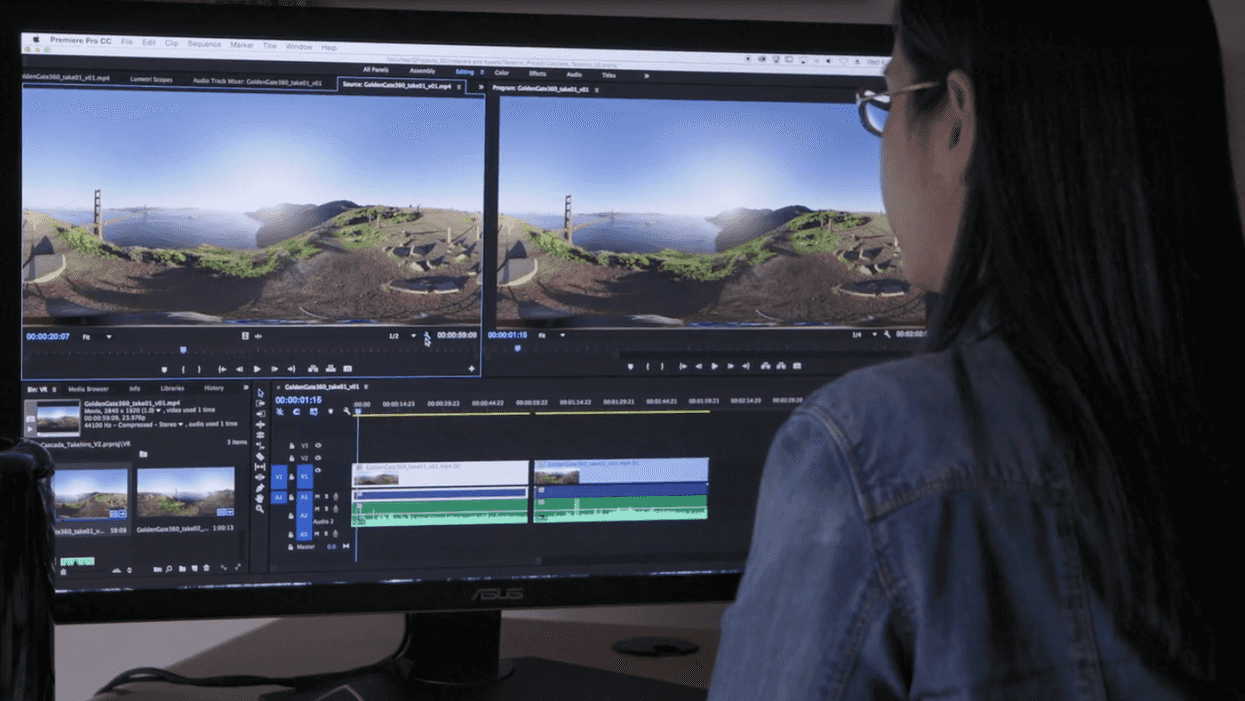Open Program monitor Fit zoom dropdown

[x=552, y=335]
